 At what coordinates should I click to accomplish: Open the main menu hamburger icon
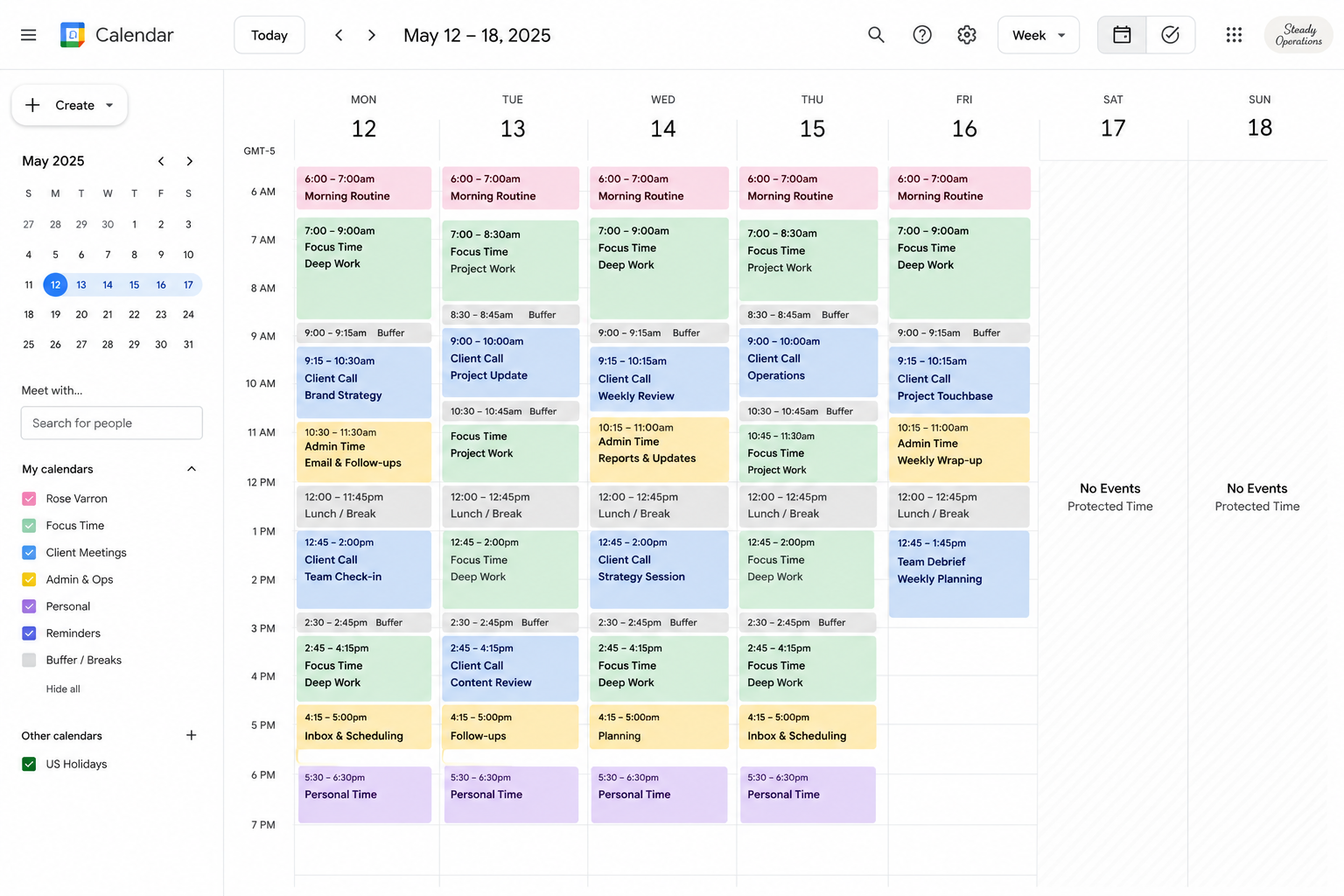click(x=28, y=35)
